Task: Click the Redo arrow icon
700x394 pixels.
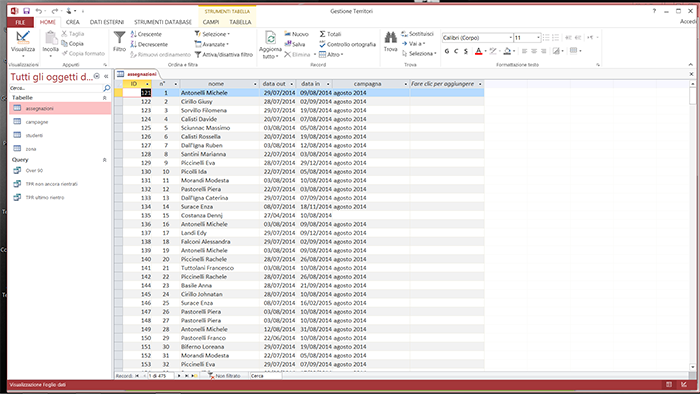Action: [x=54, y=11]
